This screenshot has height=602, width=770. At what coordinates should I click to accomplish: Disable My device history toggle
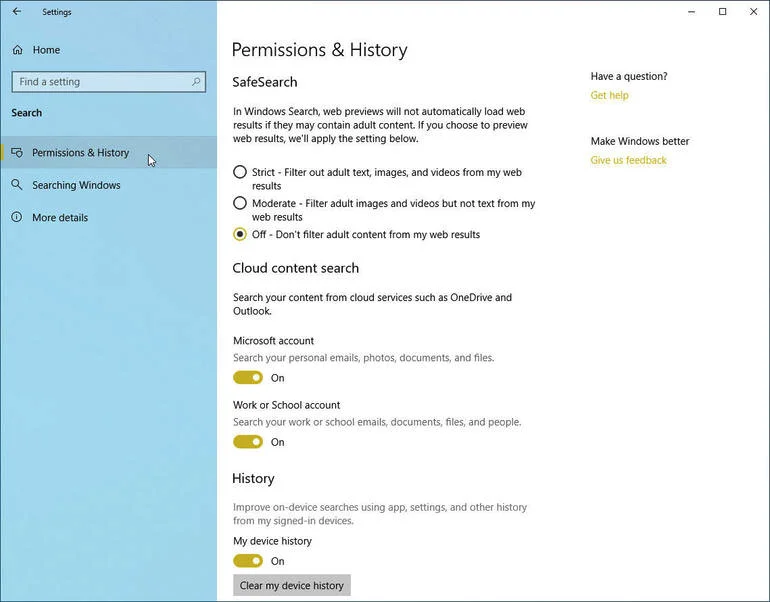point(248,561)
